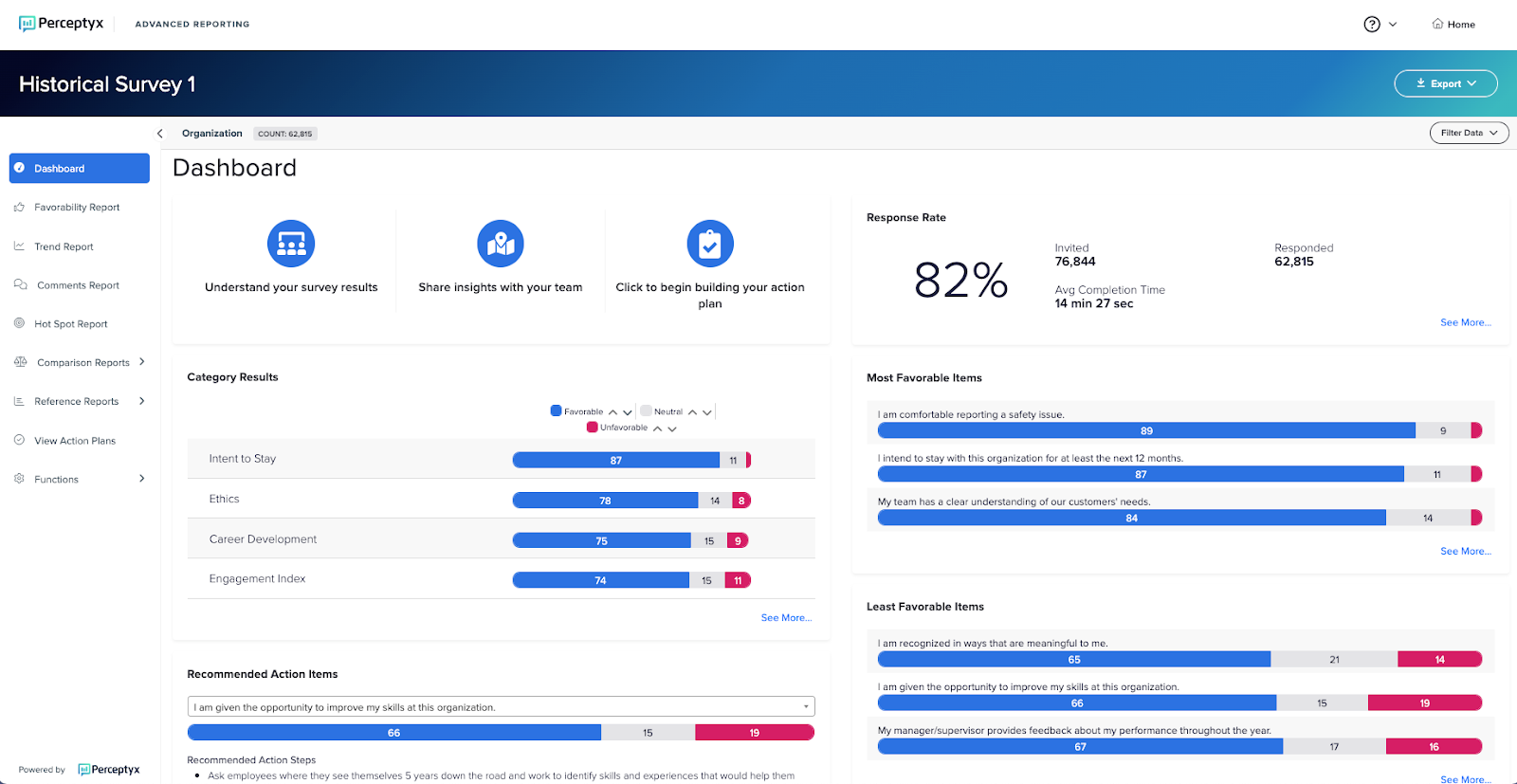Sort Unfavorable ascending with up arrow
The width and height of the screenshot is (1517, 784).
click(x=658, y=428)
